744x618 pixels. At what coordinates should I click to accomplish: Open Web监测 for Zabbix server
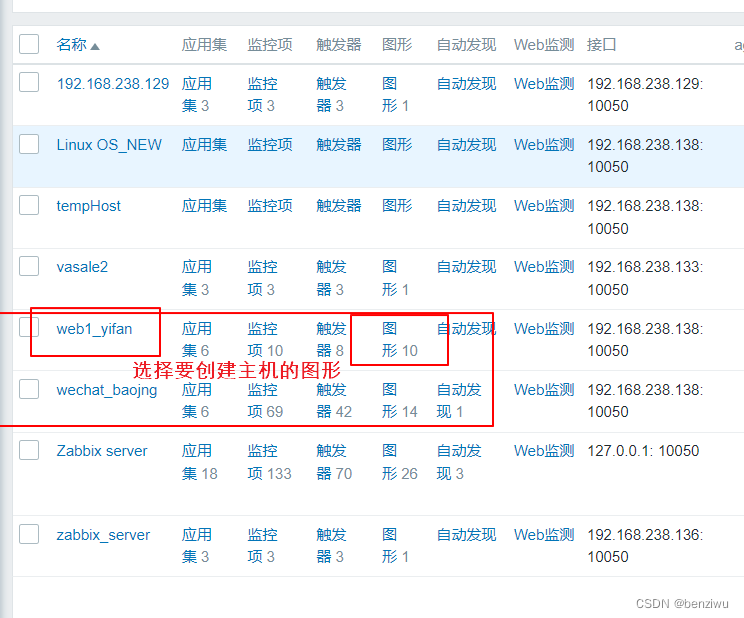[x=544, y=451]
